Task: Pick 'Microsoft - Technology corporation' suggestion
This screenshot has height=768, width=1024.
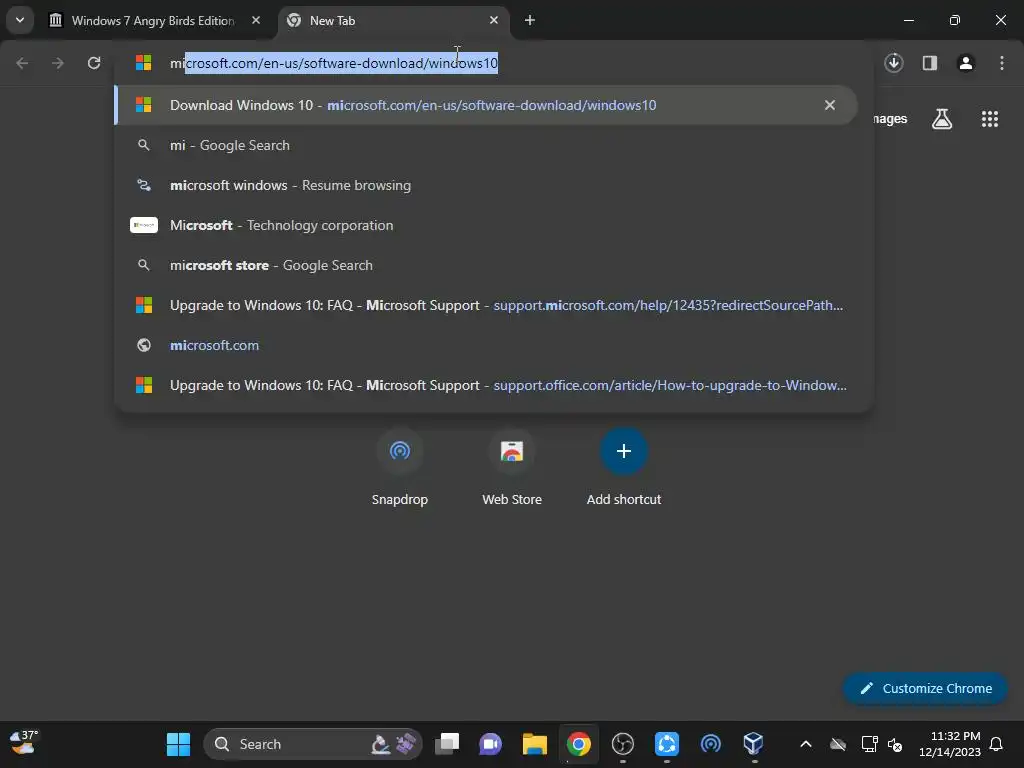Action: pos(486,225)
